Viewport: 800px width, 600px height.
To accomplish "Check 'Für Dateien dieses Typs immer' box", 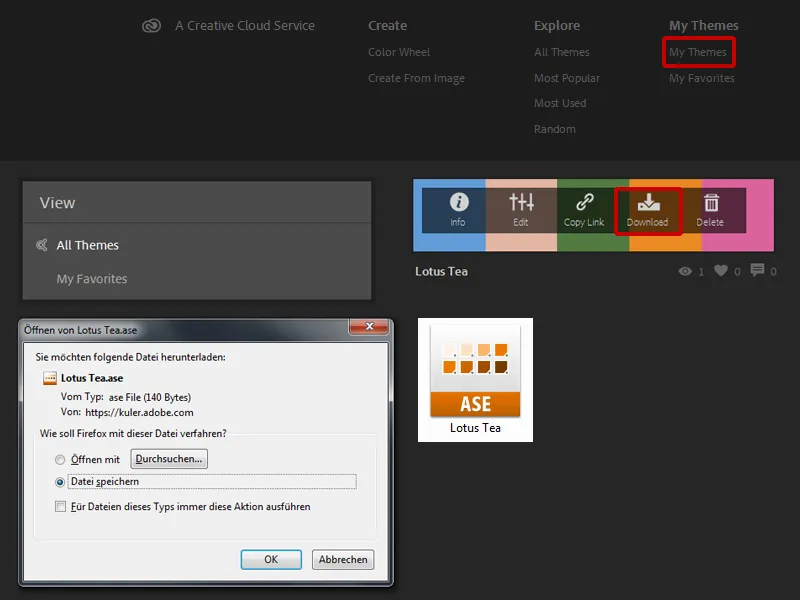I will 60,507.
